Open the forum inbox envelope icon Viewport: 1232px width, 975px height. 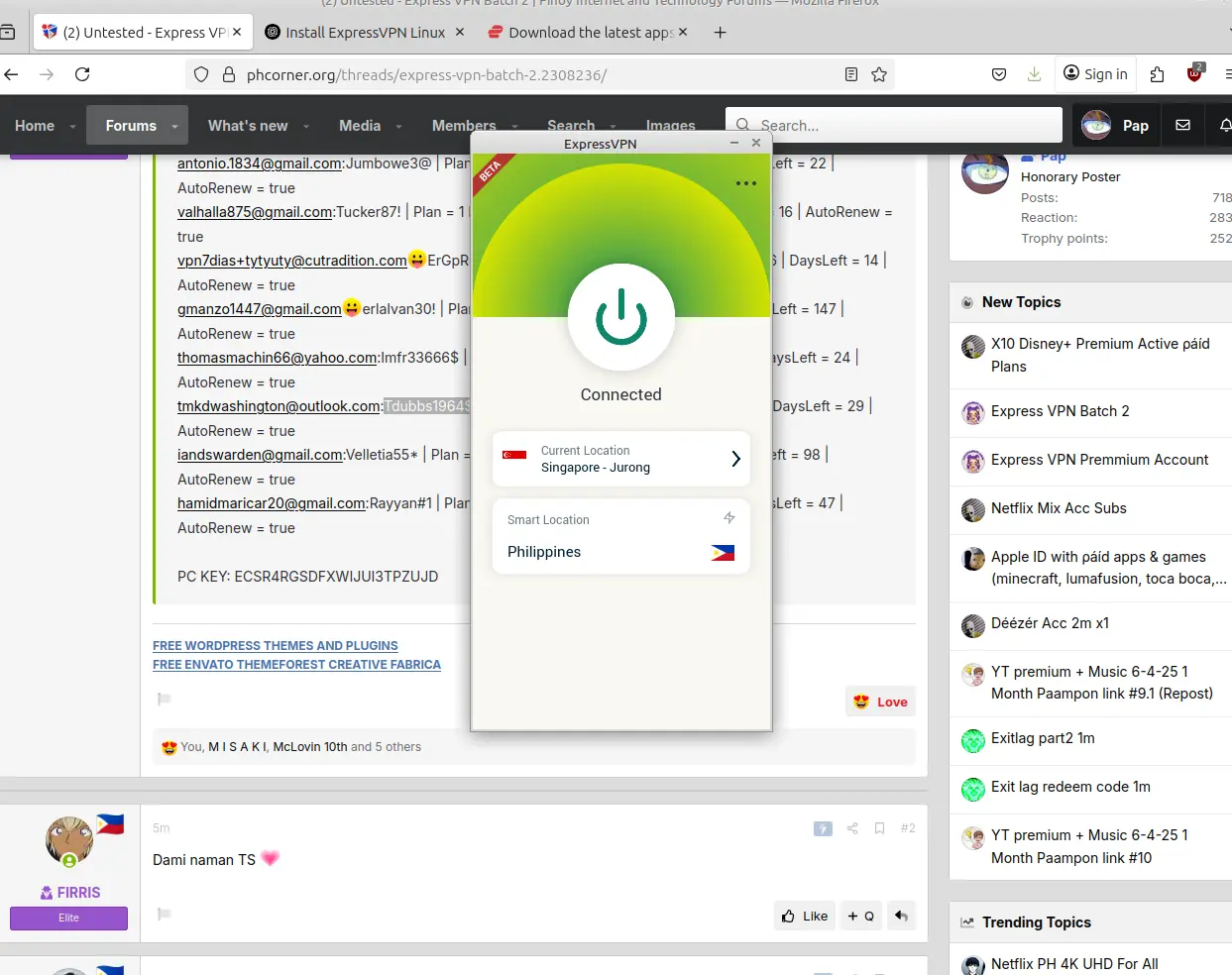click(x=1182, y=125)
